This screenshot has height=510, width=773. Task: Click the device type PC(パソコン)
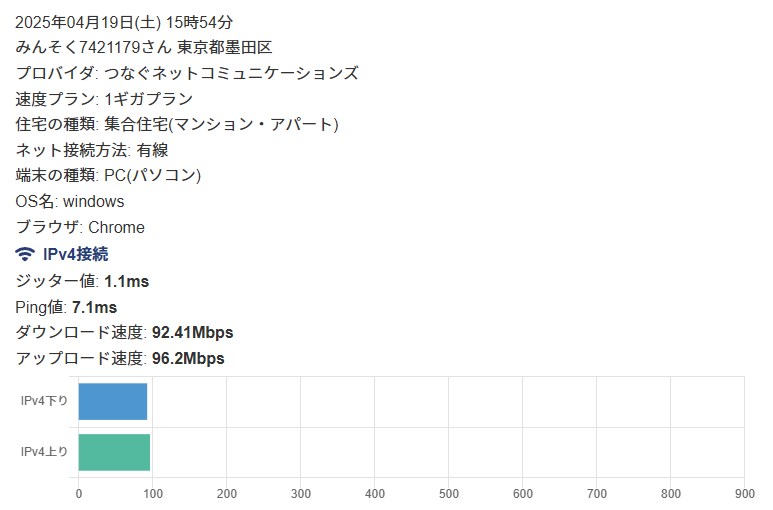152,176
